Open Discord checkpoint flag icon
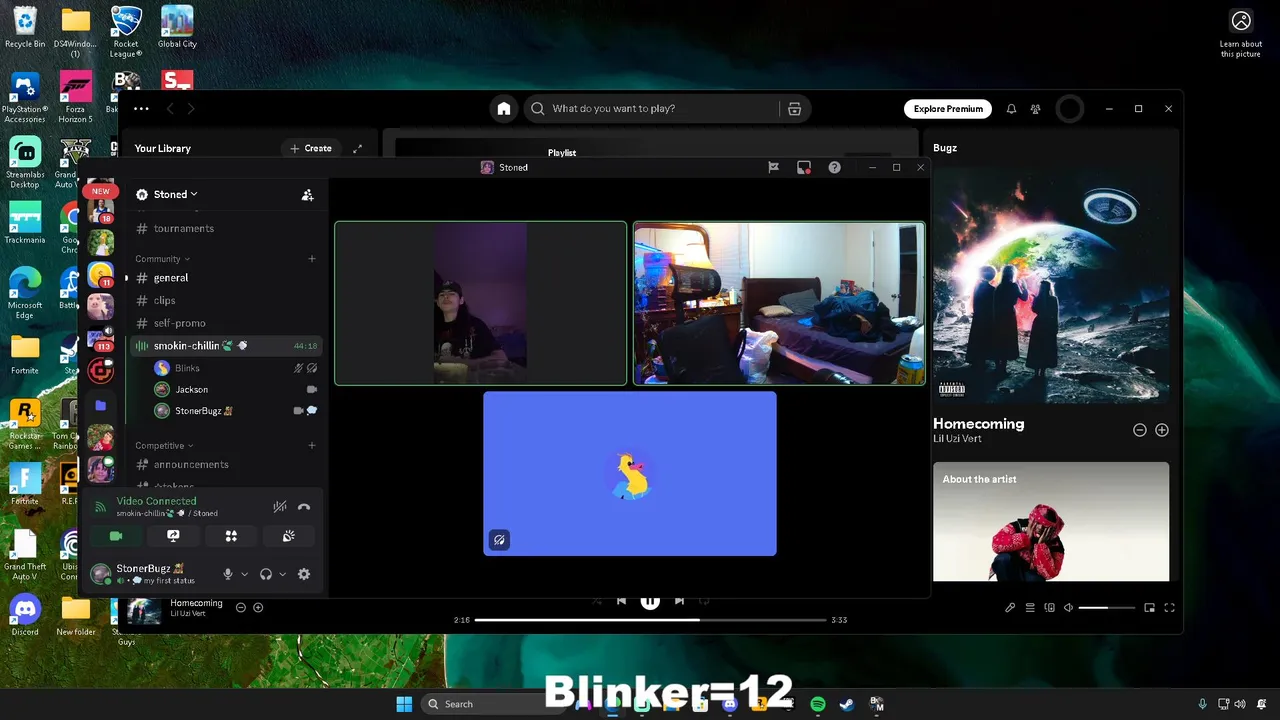 pos(773,168)
